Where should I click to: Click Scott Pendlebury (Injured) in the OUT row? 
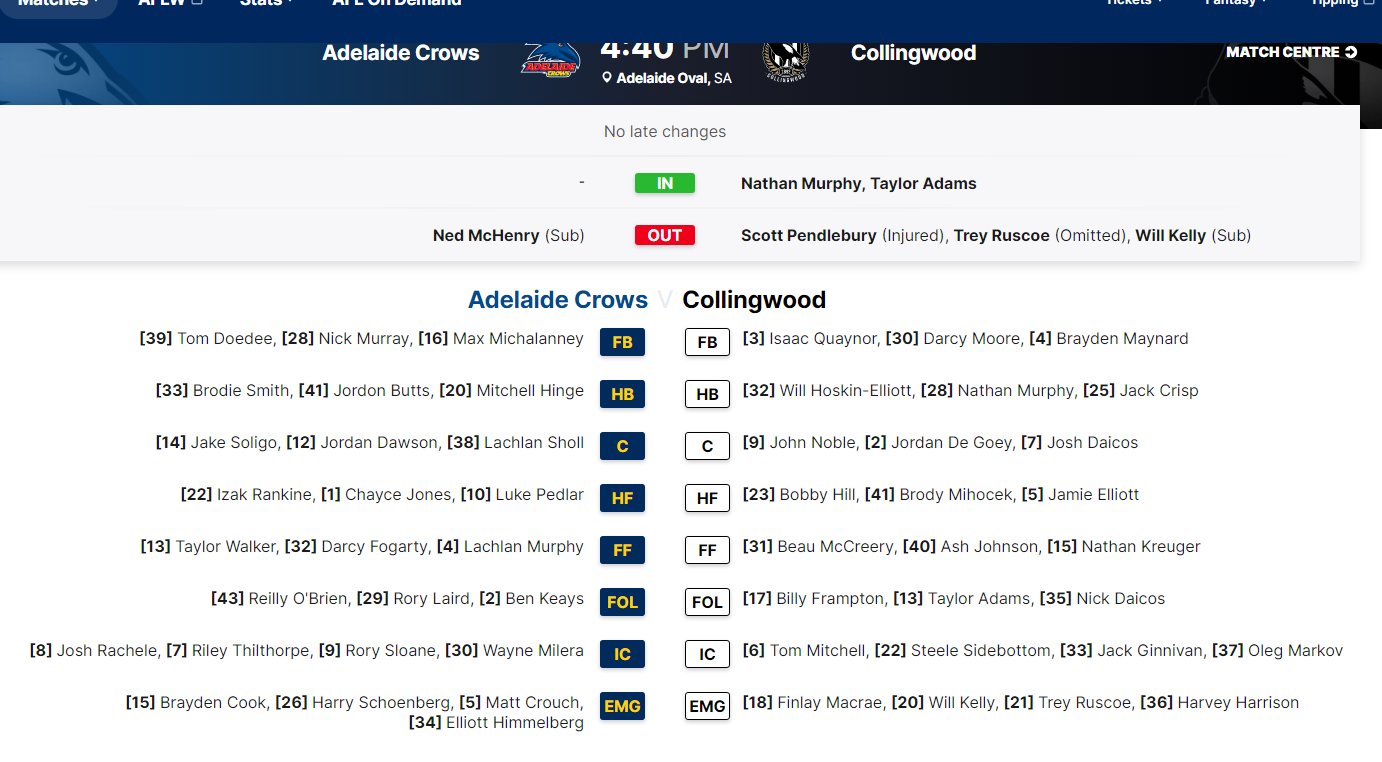[843, 235]
